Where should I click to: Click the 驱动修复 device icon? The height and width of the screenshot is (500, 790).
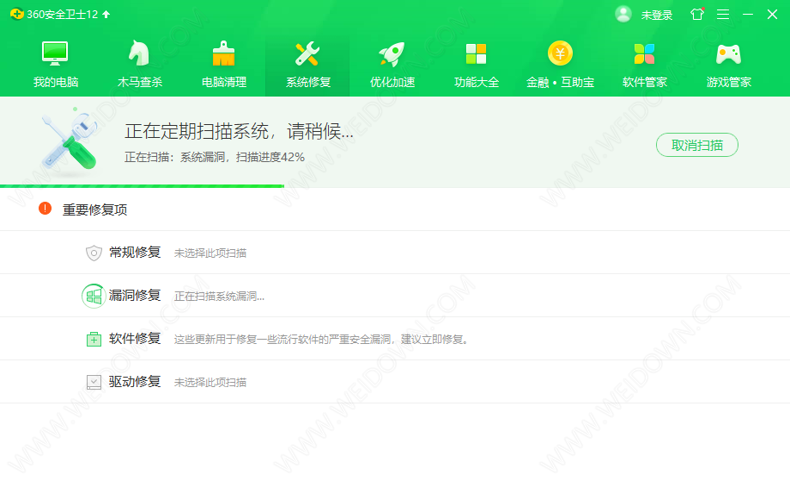click(x=94, y=382)
